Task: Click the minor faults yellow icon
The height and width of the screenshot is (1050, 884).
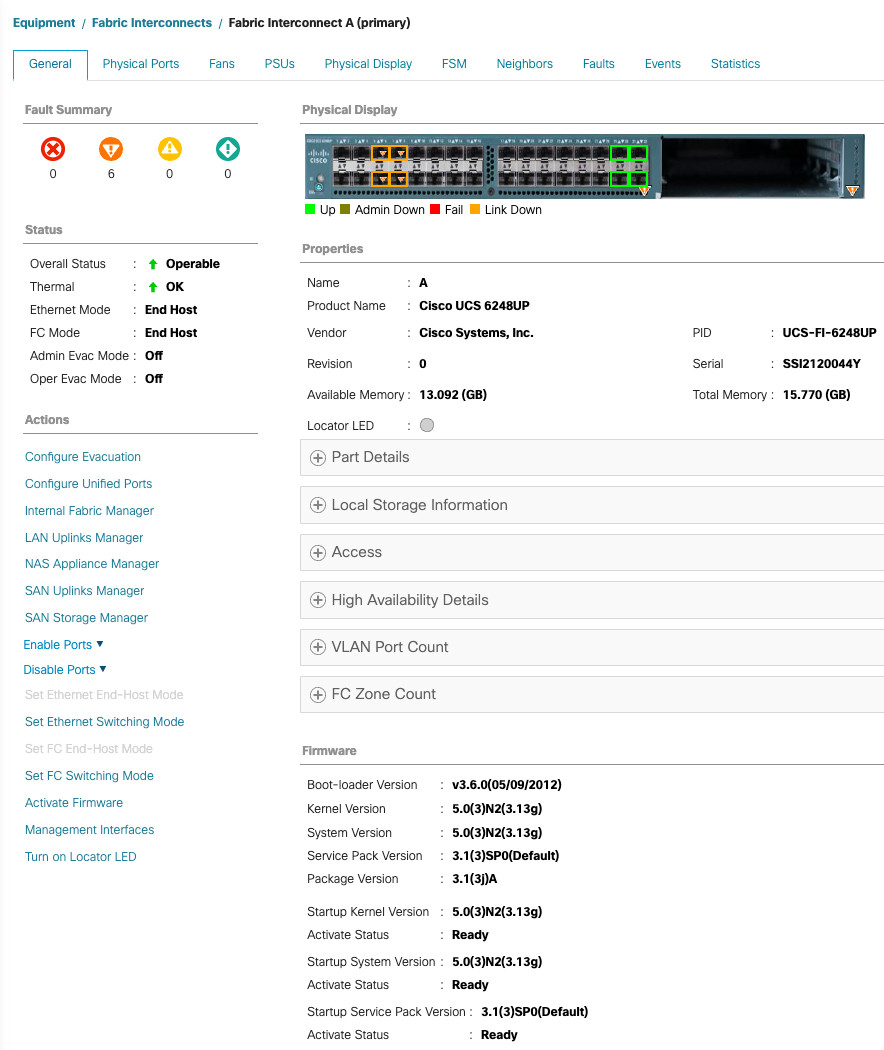Action: point(169,149)
